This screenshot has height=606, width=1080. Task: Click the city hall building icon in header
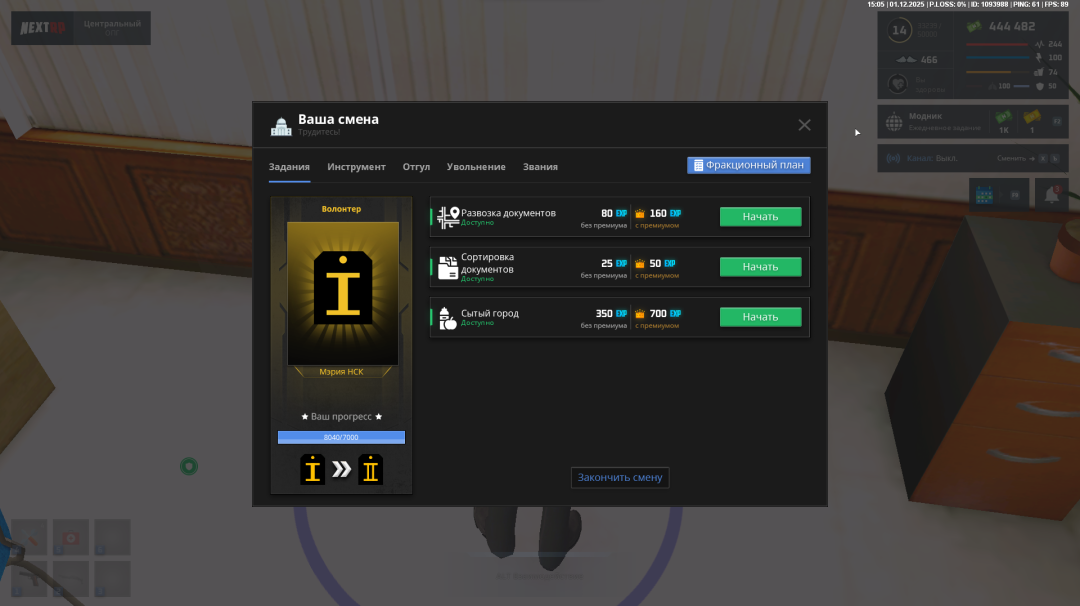click(x=281, y=126)
